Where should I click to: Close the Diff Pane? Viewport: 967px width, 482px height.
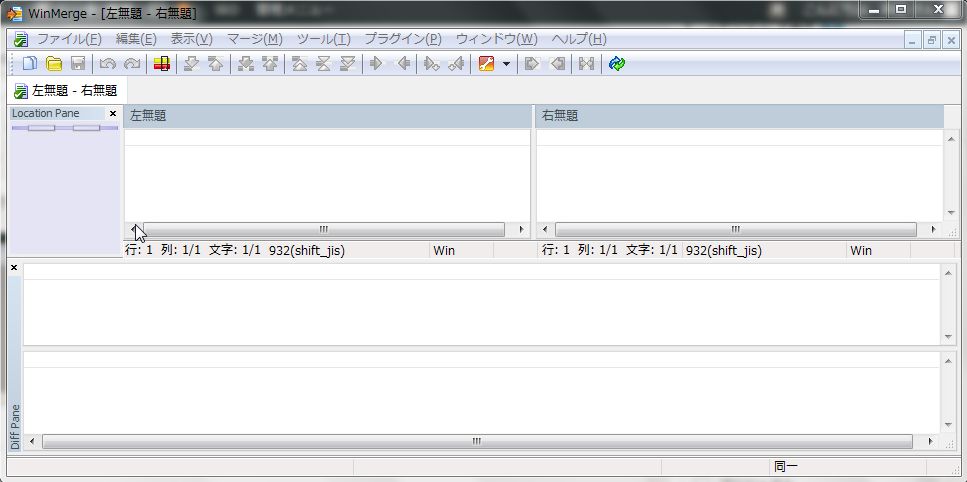14,268
